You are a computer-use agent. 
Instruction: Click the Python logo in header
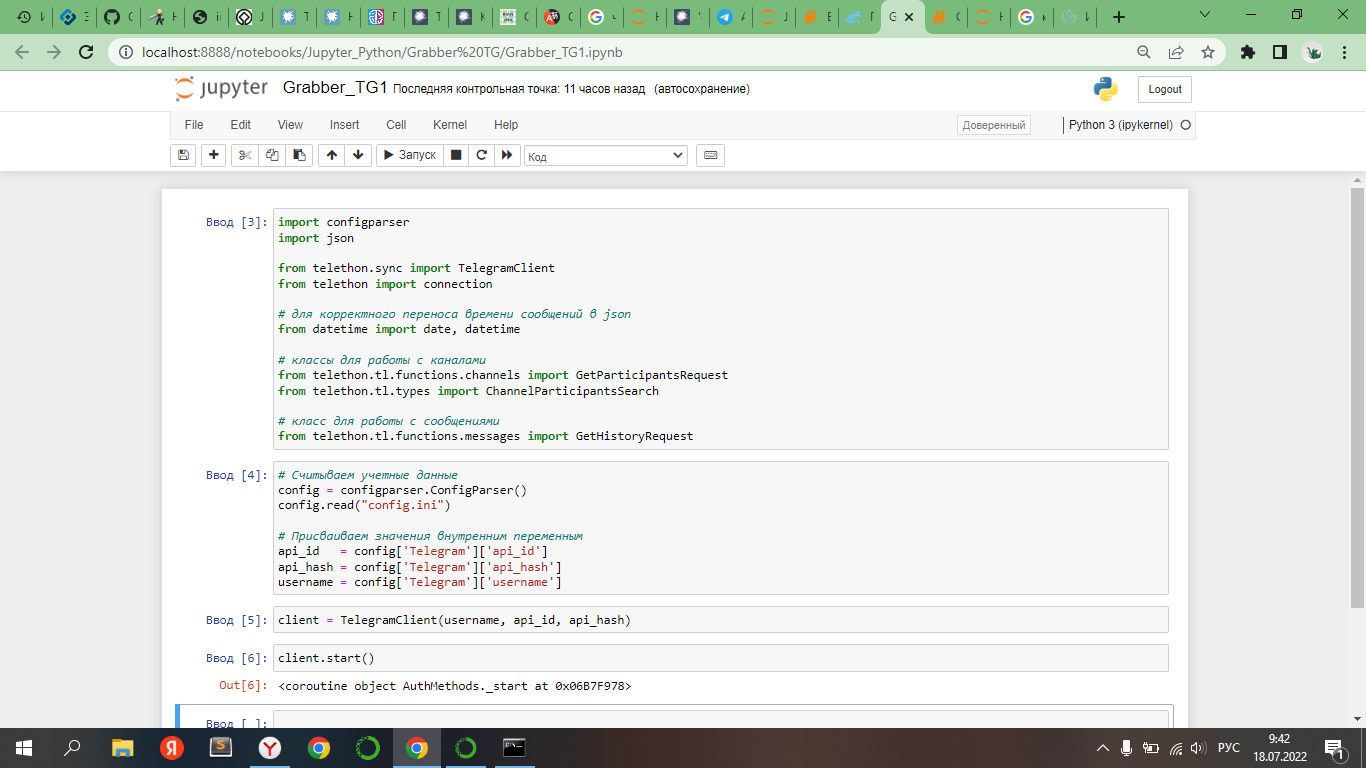[1106, 89]
